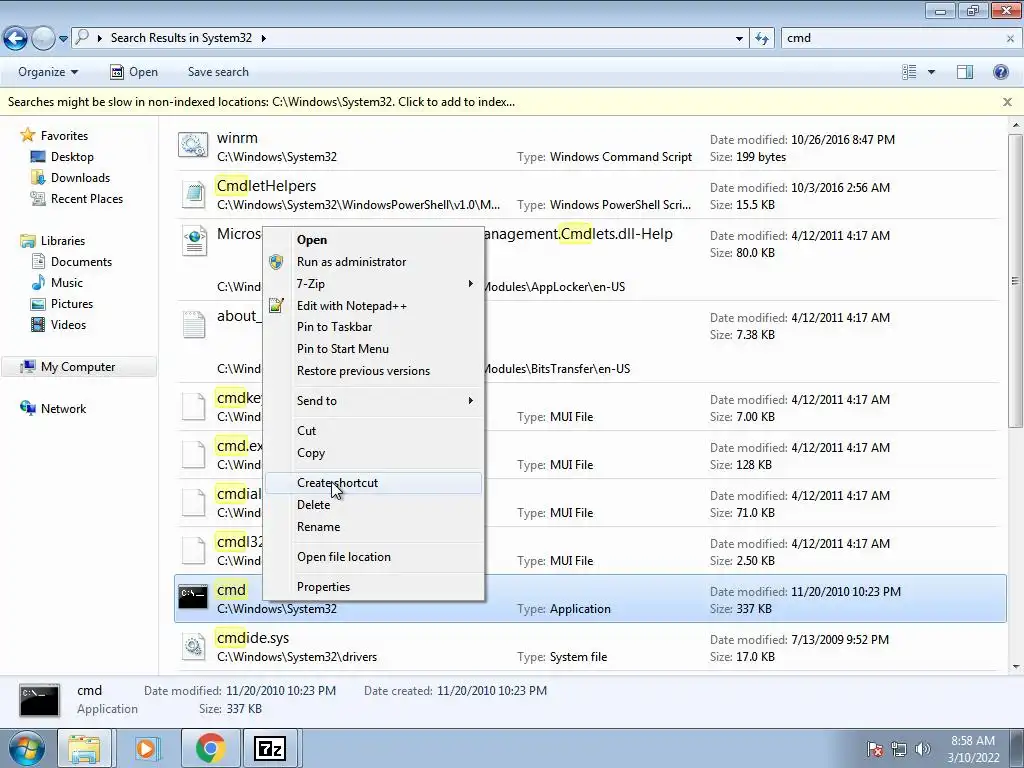Click the vertical scrollbar thumb

pyautogui.click(x=1015, y=281)
